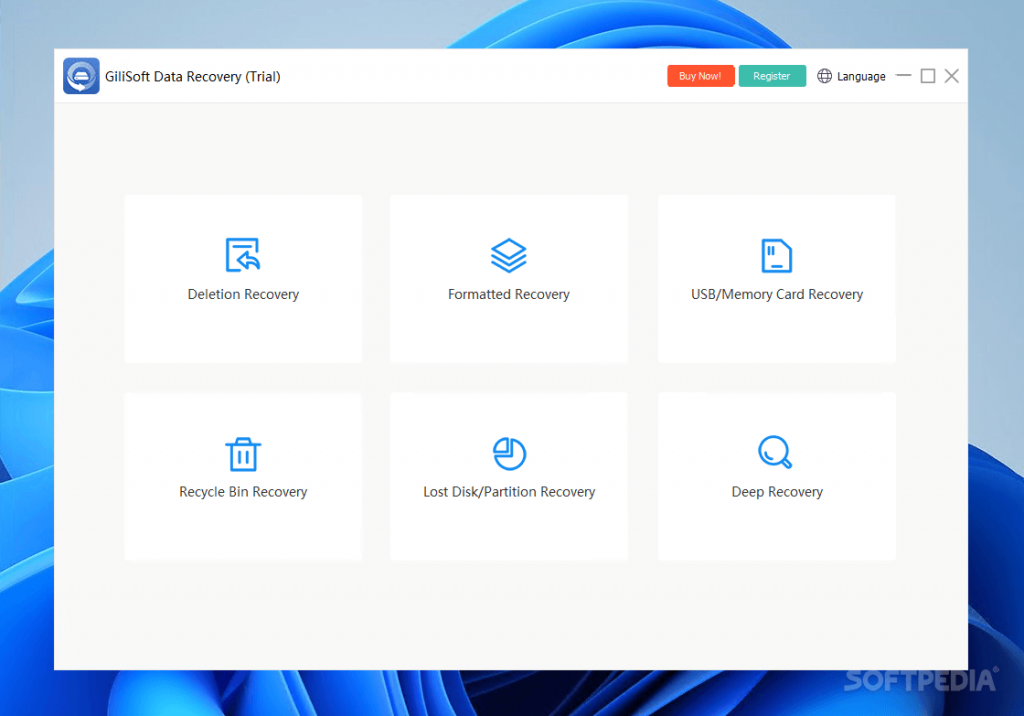
Task: Select the Deletion Recovery icon
Action: point(243,254)
